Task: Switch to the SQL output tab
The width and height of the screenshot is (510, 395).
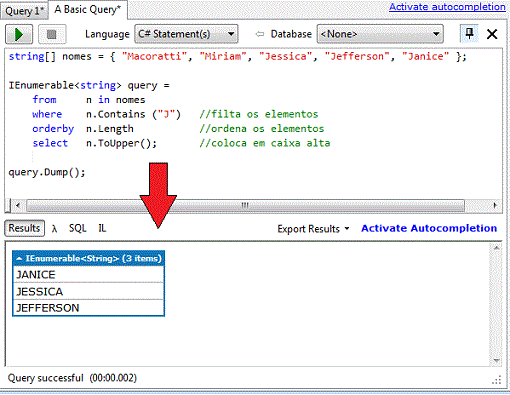Action: tap(78, 228)
